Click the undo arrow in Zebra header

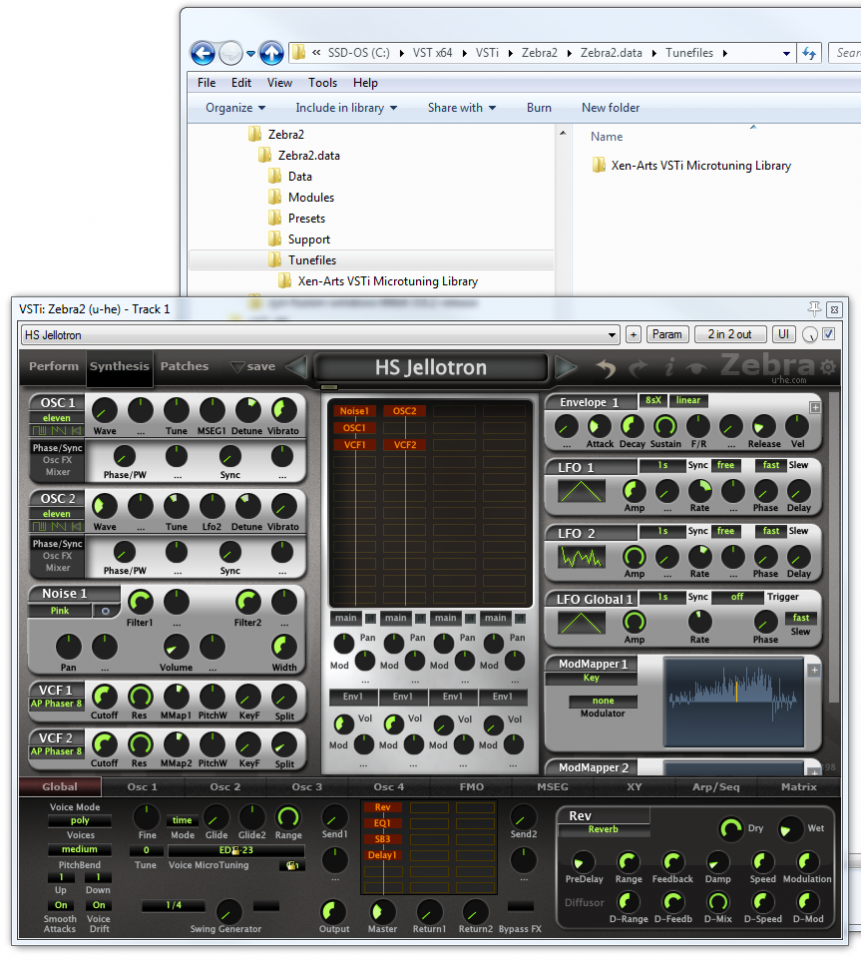(606, 368)
